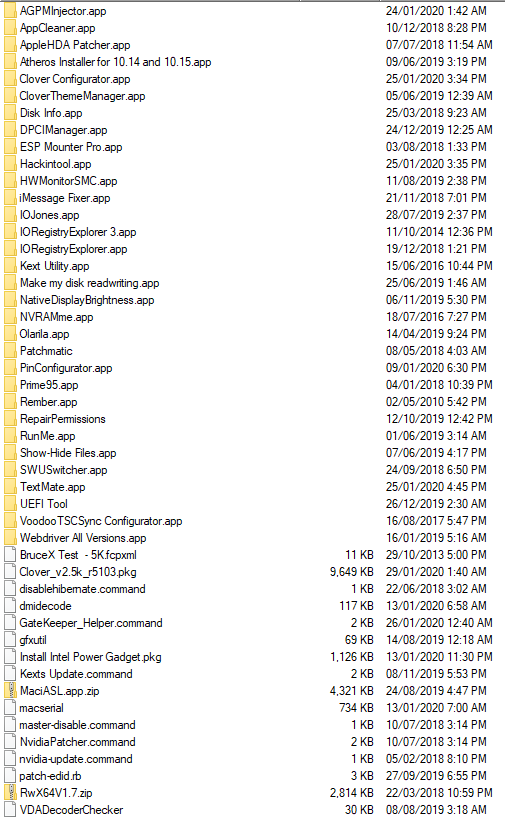The image size is (505, 822).
Task: Select the 2,814 KB size value
Action: pos(351,793)
